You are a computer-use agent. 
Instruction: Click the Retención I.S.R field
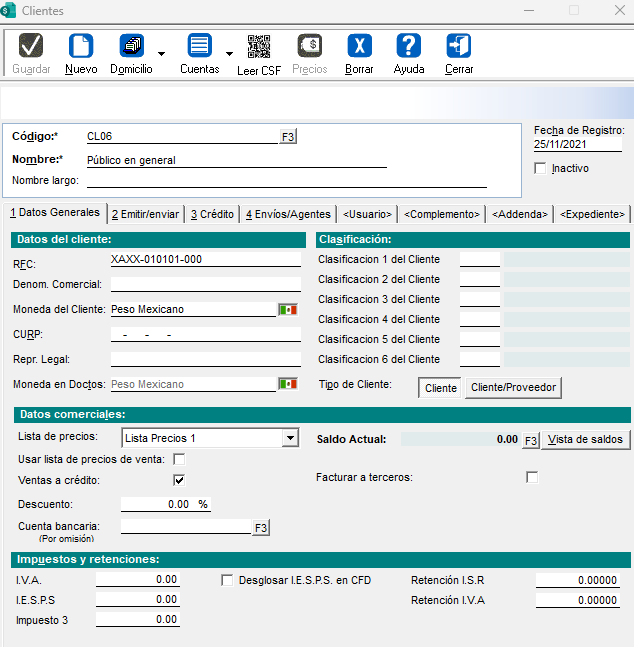click(577, 580)
